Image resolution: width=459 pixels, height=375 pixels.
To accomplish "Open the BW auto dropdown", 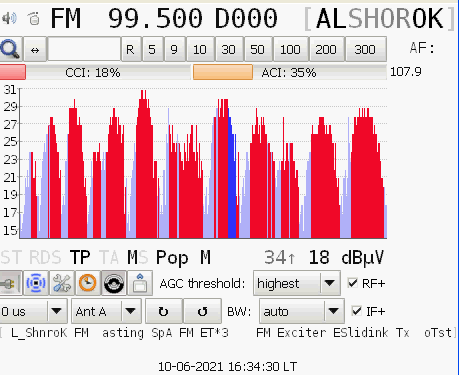I will click(302, 311).
